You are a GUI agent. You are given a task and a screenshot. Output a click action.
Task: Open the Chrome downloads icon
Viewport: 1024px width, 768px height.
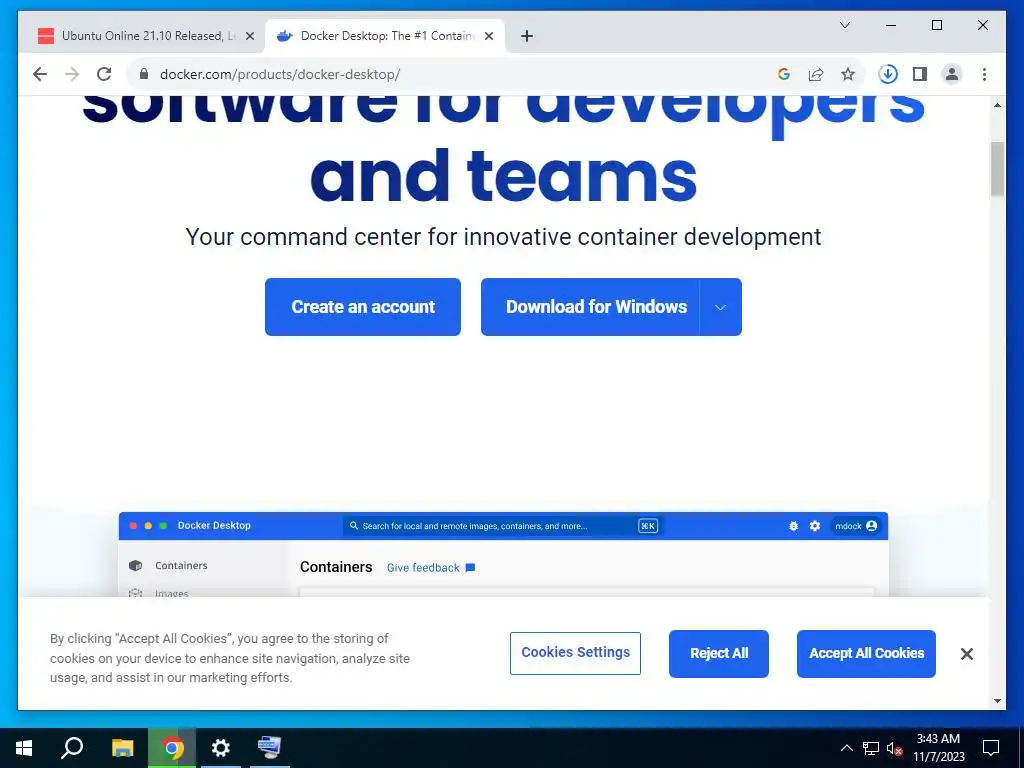pos(888,74)
